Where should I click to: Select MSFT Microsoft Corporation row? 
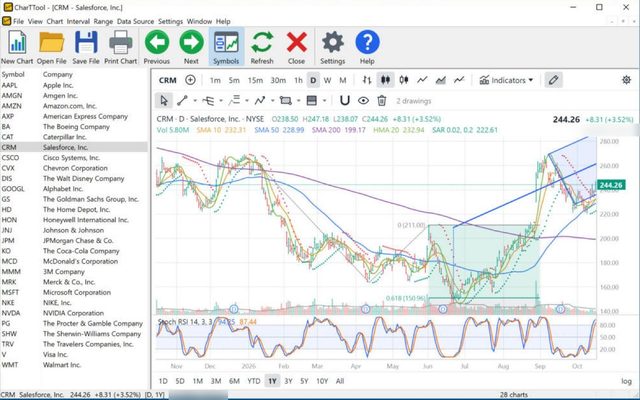(x=74, y=292)
